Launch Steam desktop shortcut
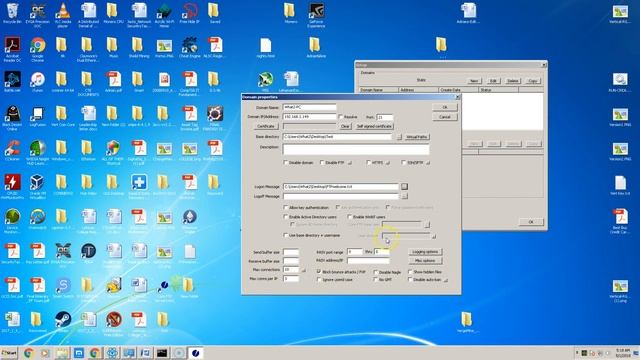The height and width of the screenshot is (360, 640). point(62,322)
